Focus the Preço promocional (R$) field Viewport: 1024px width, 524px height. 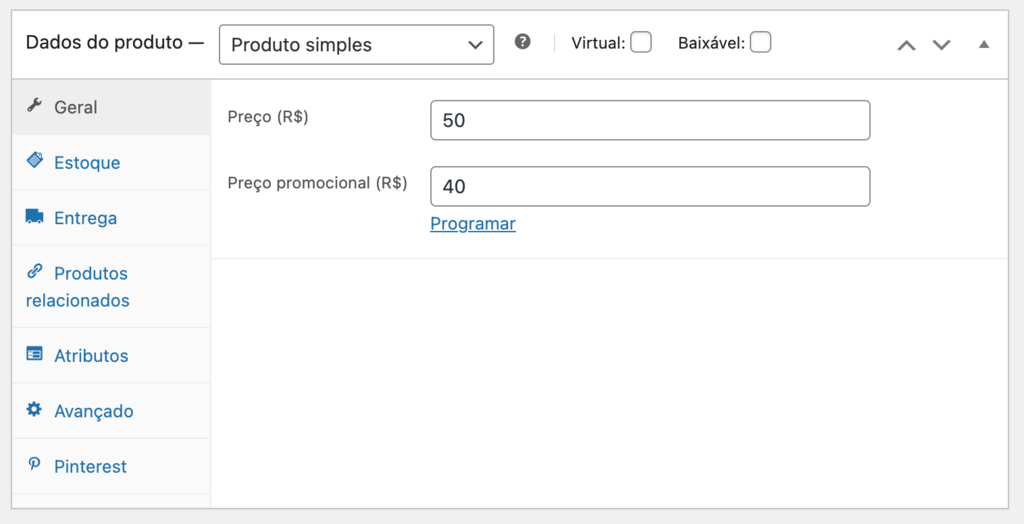(x=650, y=186)
